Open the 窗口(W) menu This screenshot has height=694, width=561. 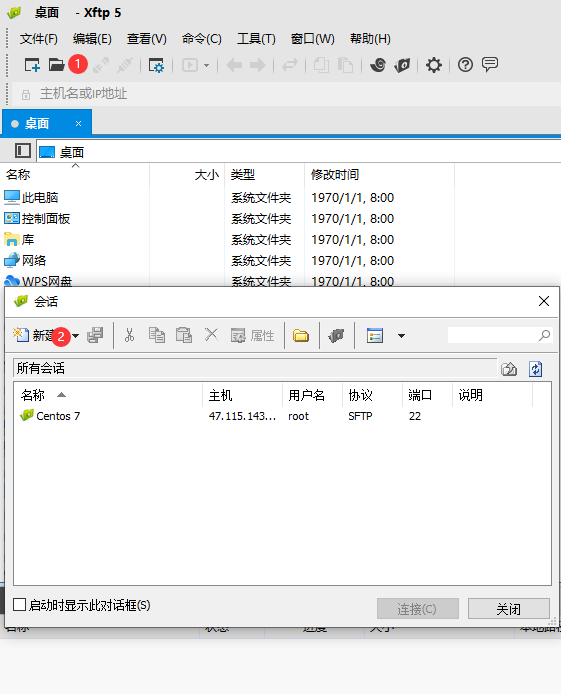click(312, 39)
